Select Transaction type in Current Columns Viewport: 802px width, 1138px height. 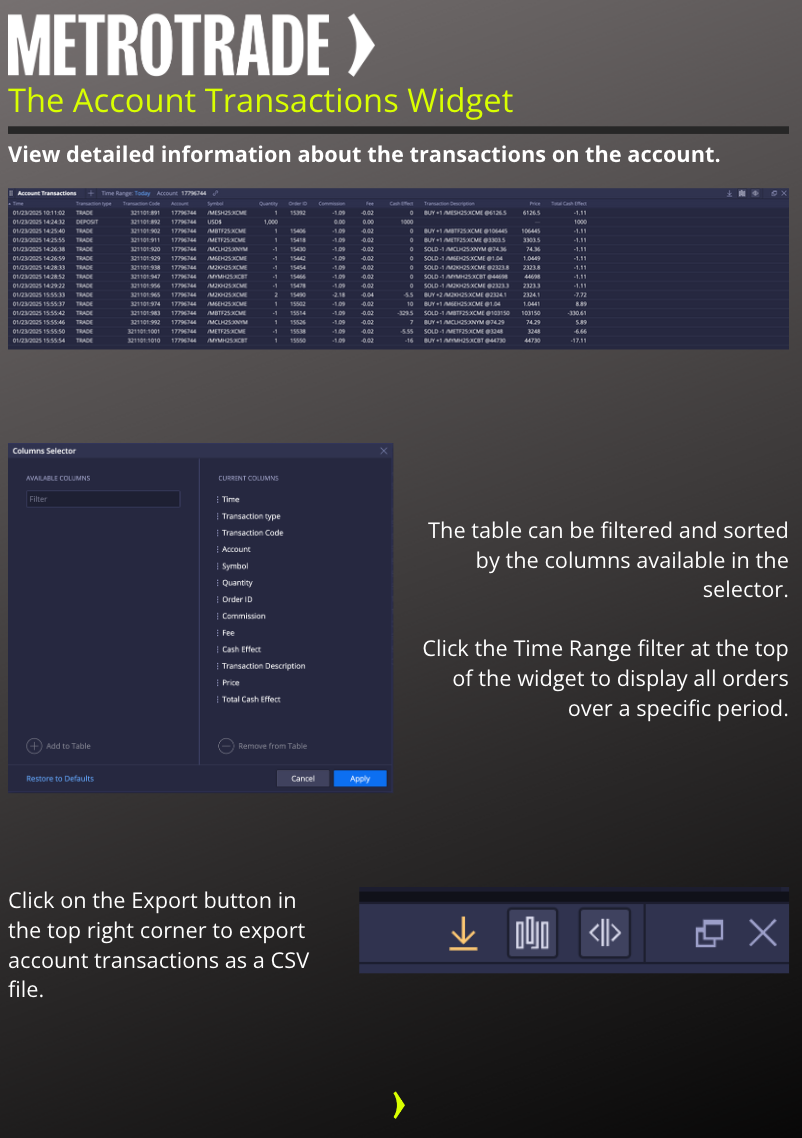[x=251, y=516]
